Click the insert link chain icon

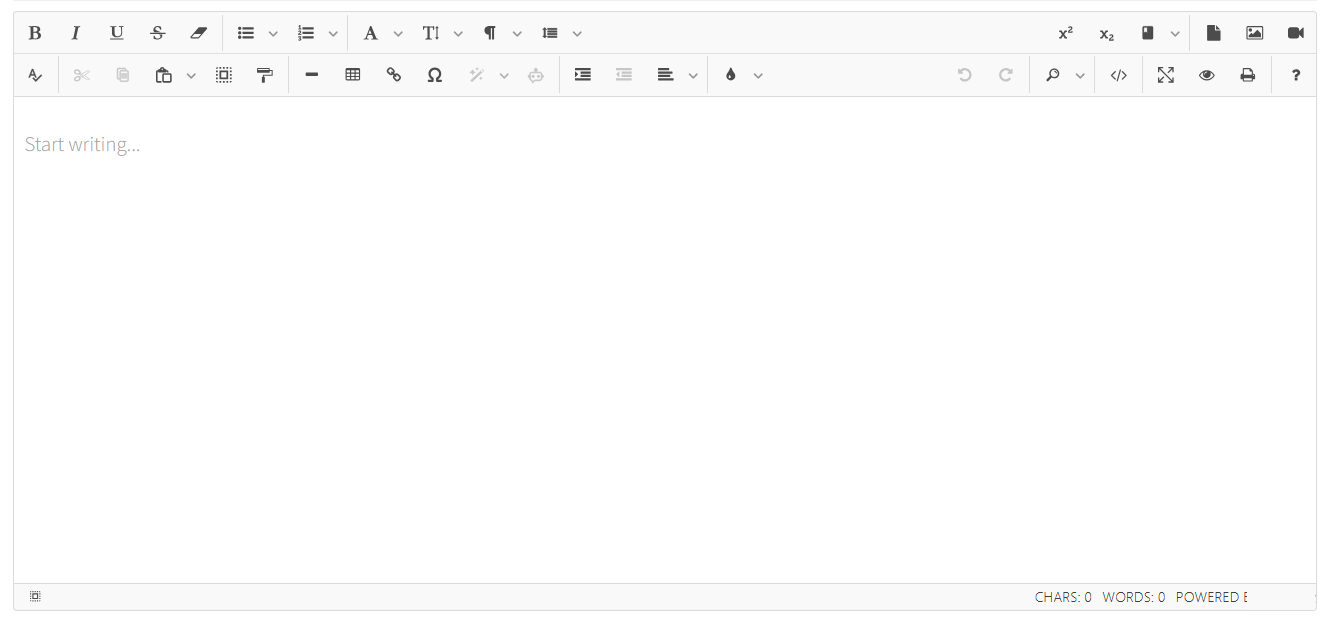pyautogui.click(x=394, y=75)
